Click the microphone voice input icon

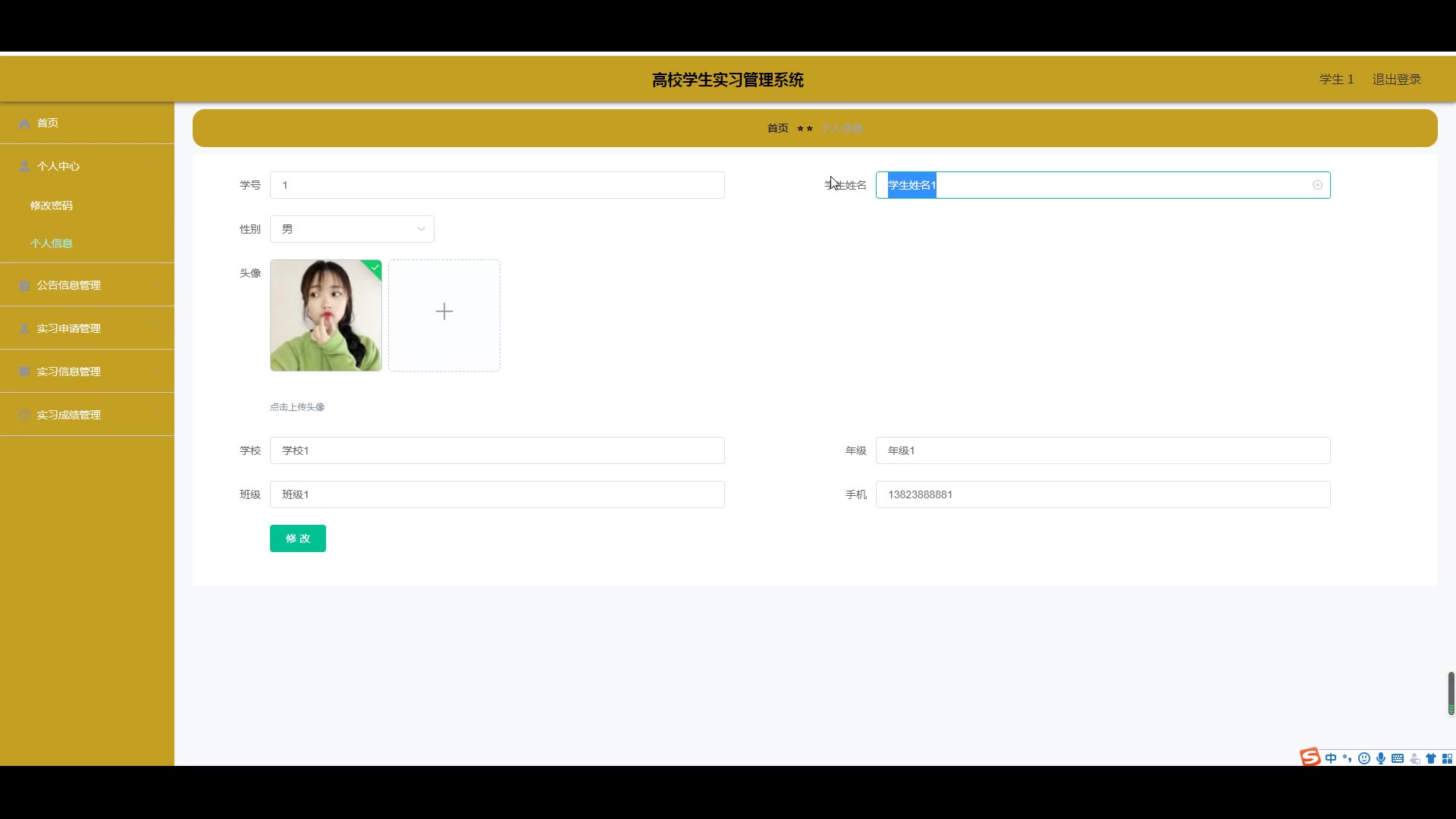[x=1381, y=758]
